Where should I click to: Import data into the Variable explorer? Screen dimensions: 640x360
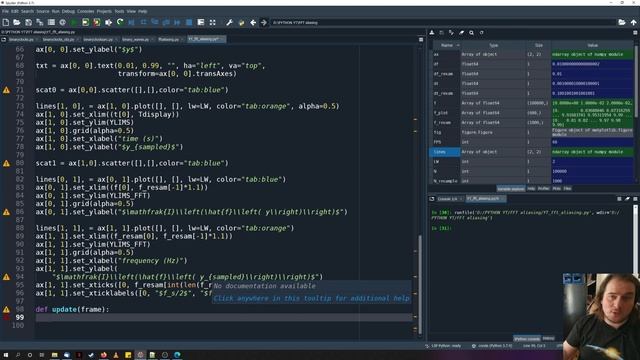pos(432,33)
